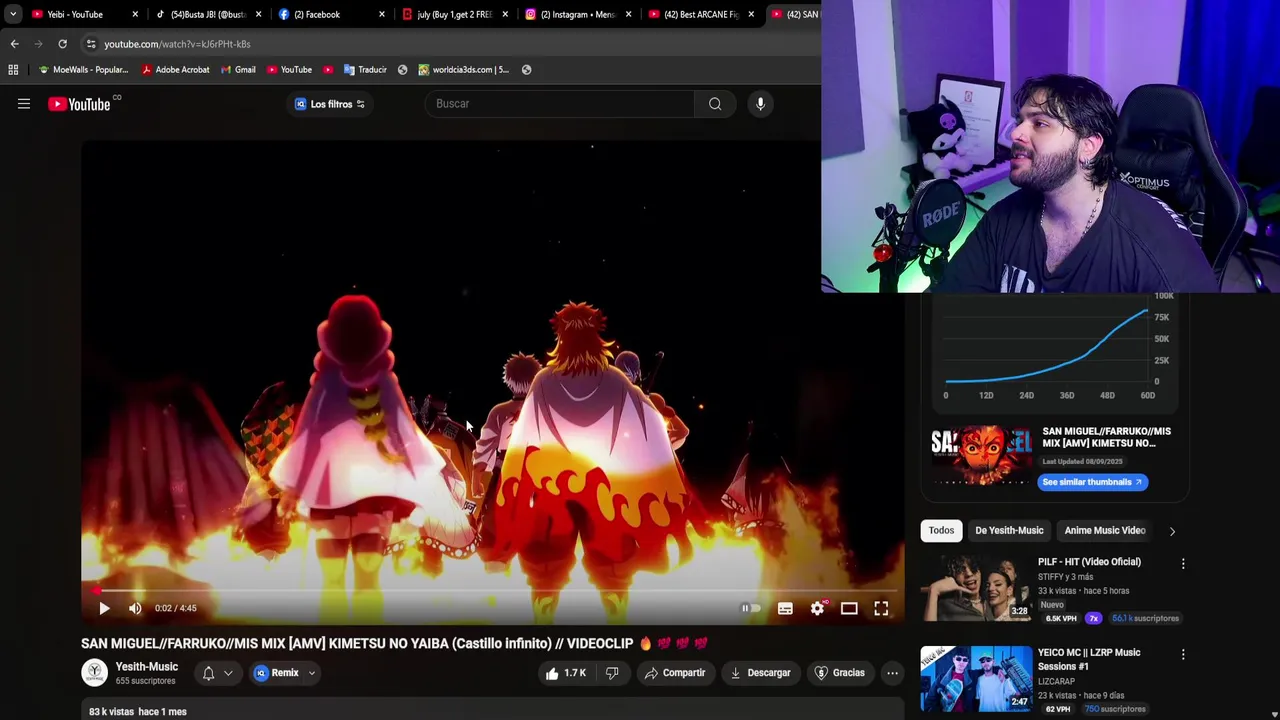Open the YEICO MC LZRP video thumbnail
This screenshot has height=720, width=1280.
click(976, 679)
